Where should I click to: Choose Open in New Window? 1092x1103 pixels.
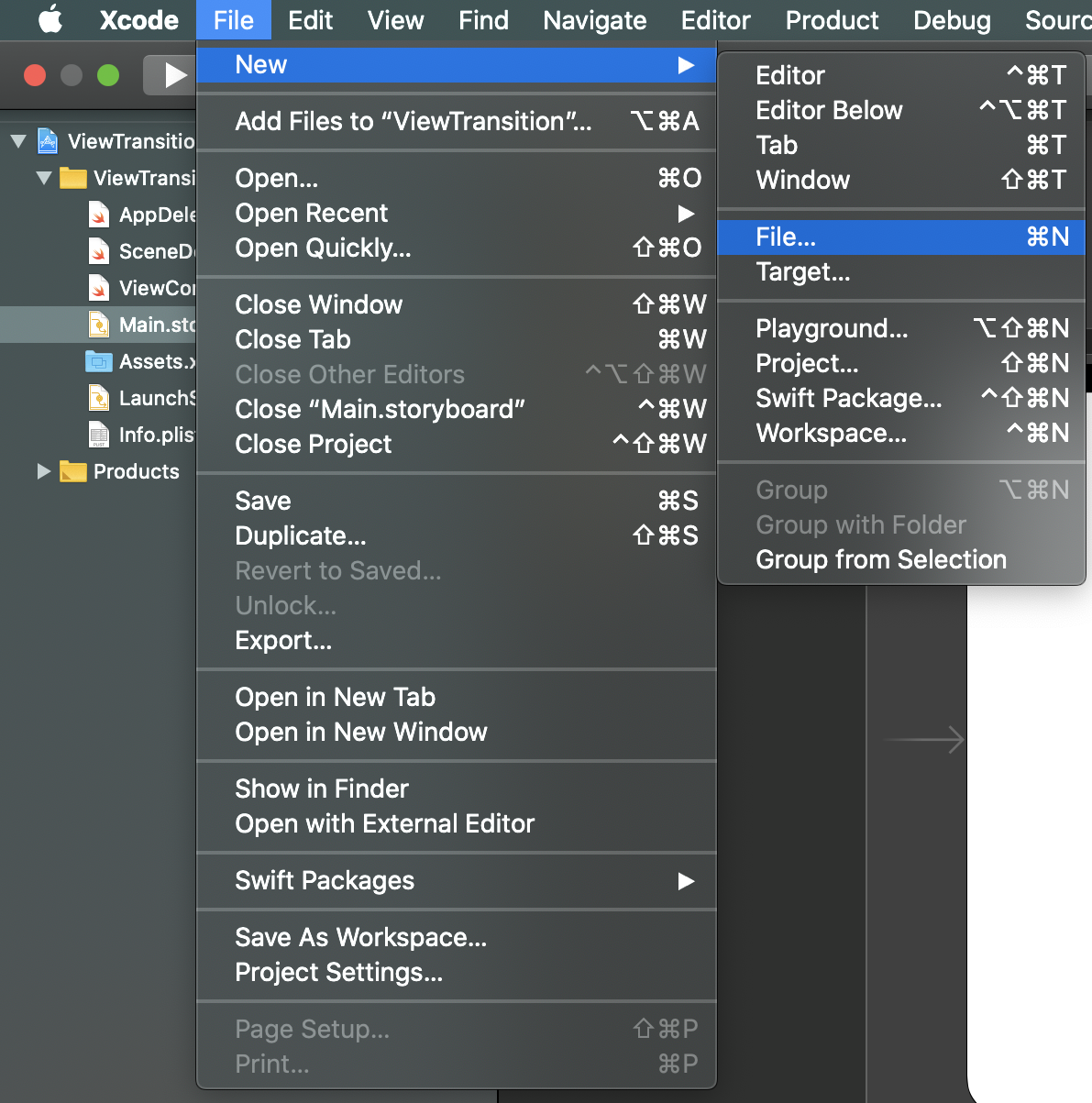pyautogui.click(x=457, y=732)
